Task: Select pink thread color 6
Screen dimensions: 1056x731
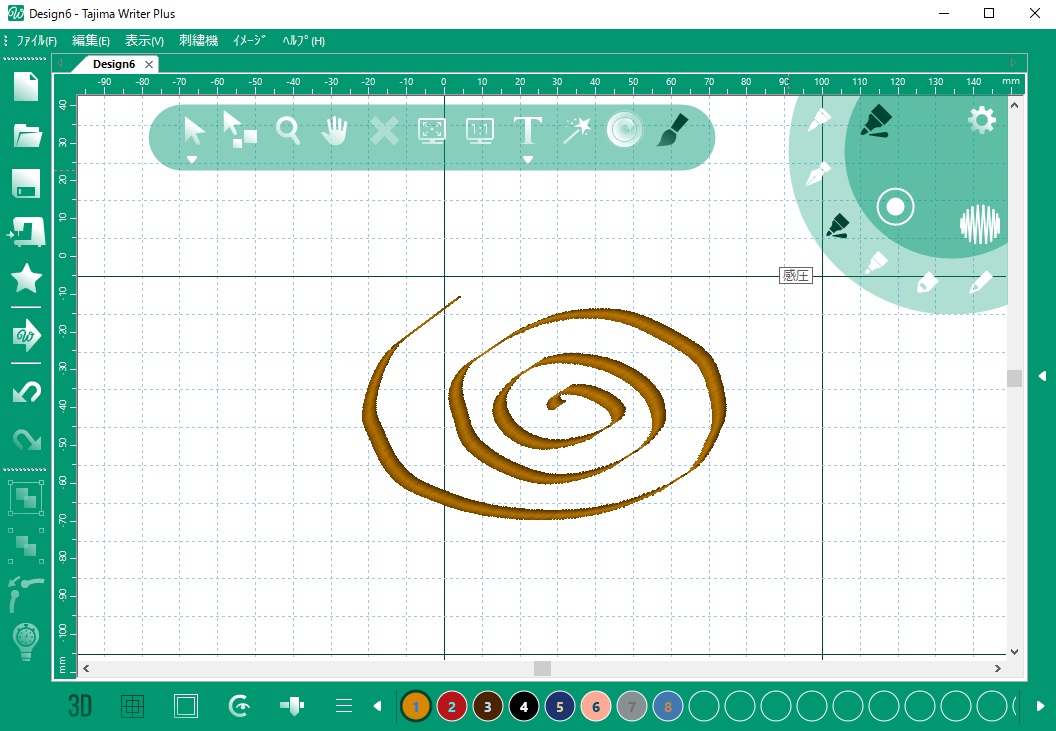Action: pos(596,706)
